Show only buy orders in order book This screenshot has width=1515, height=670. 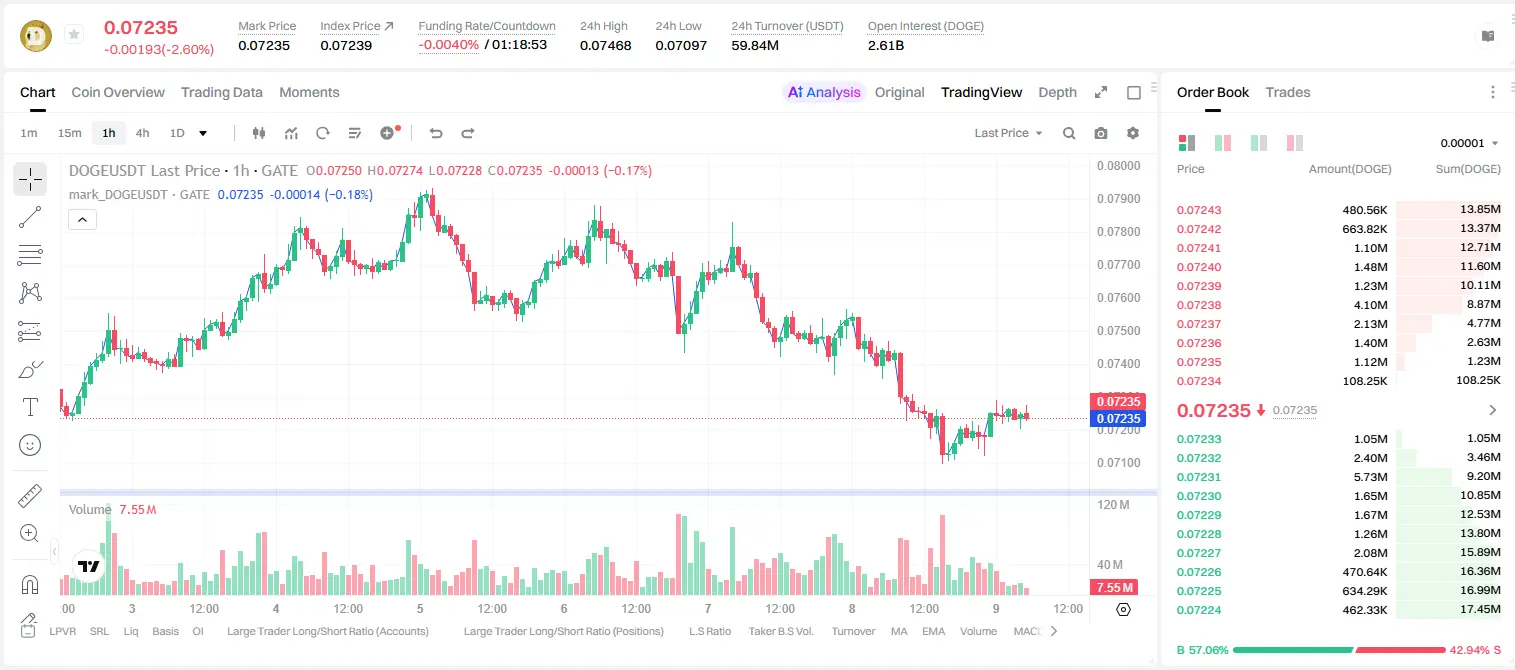(x=1260, y=143)
